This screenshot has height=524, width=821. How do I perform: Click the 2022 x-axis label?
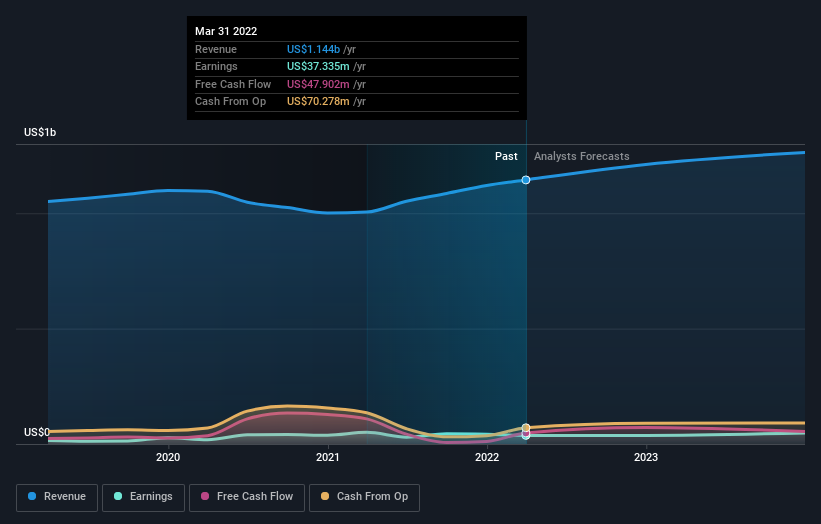click(x=487, y=457)
